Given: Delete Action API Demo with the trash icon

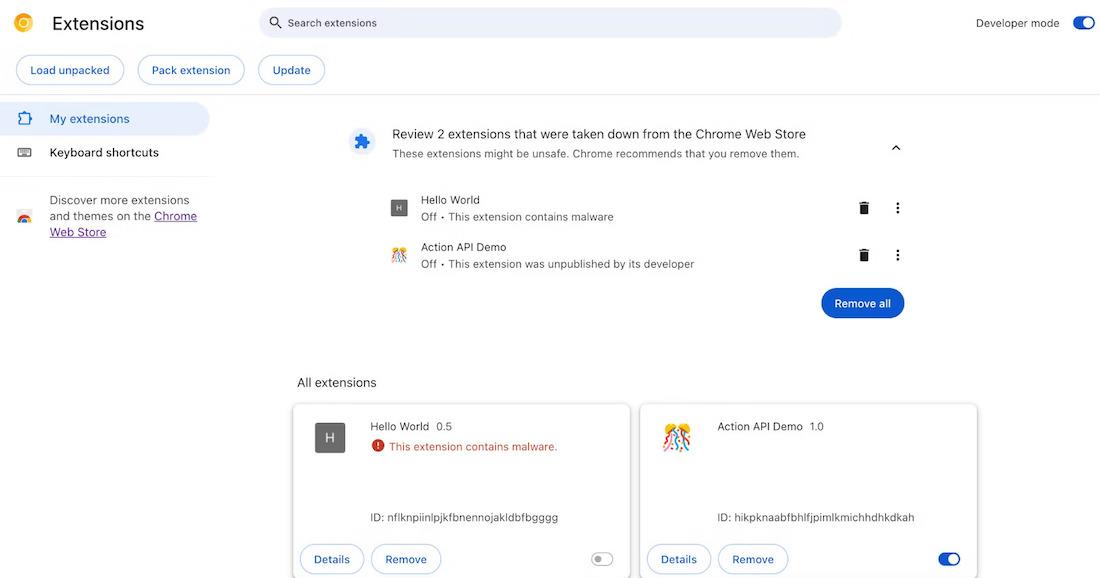Looking at the screenshot, I should (863, 254).
